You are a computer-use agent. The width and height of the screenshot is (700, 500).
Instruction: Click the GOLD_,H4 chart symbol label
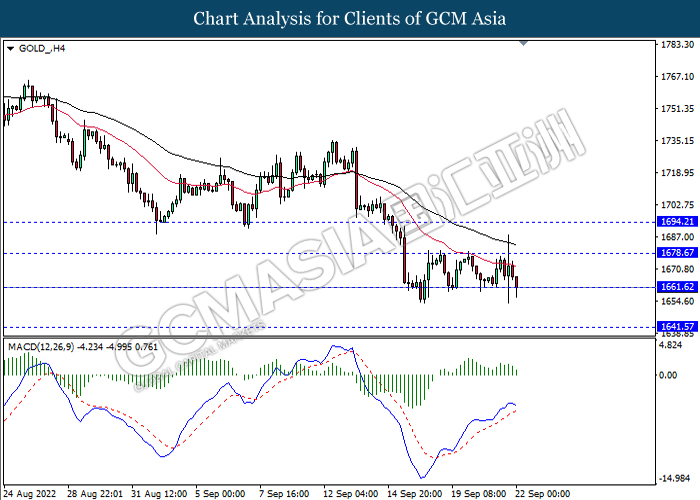[x=42, y=49]
